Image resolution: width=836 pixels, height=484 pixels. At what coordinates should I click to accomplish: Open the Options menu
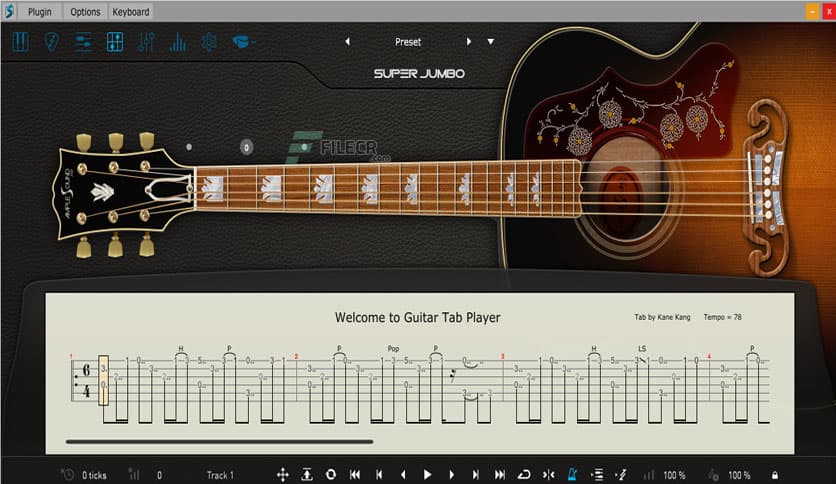point(85,12)
